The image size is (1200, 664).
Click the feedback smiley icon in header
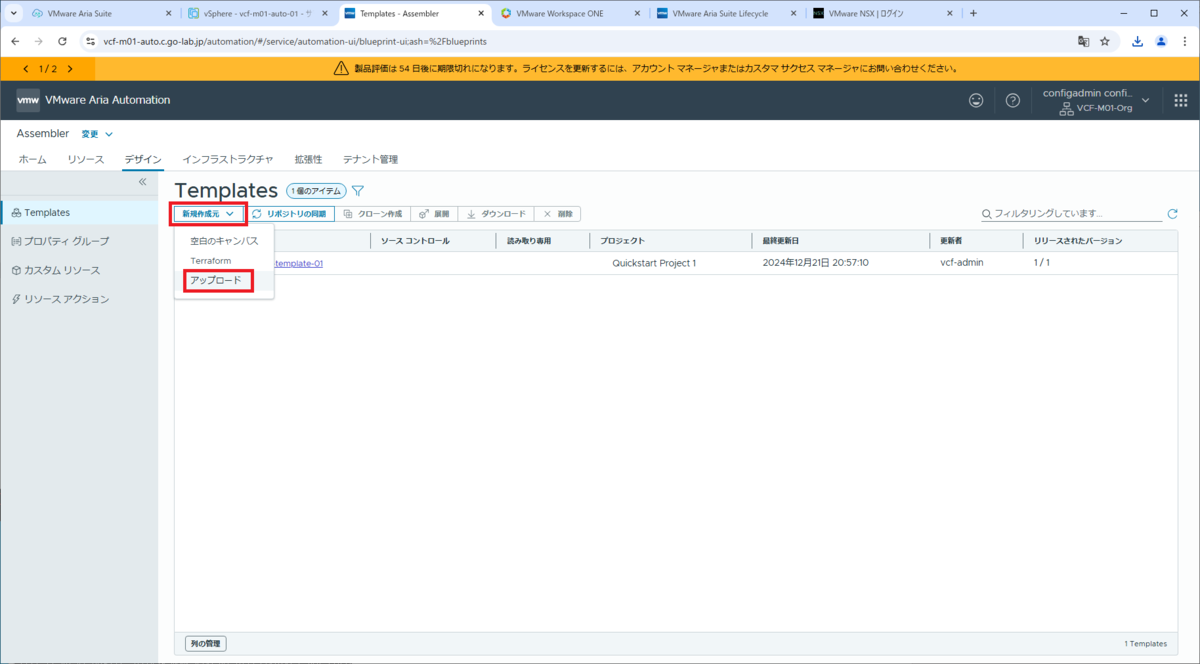click(976, 100)
